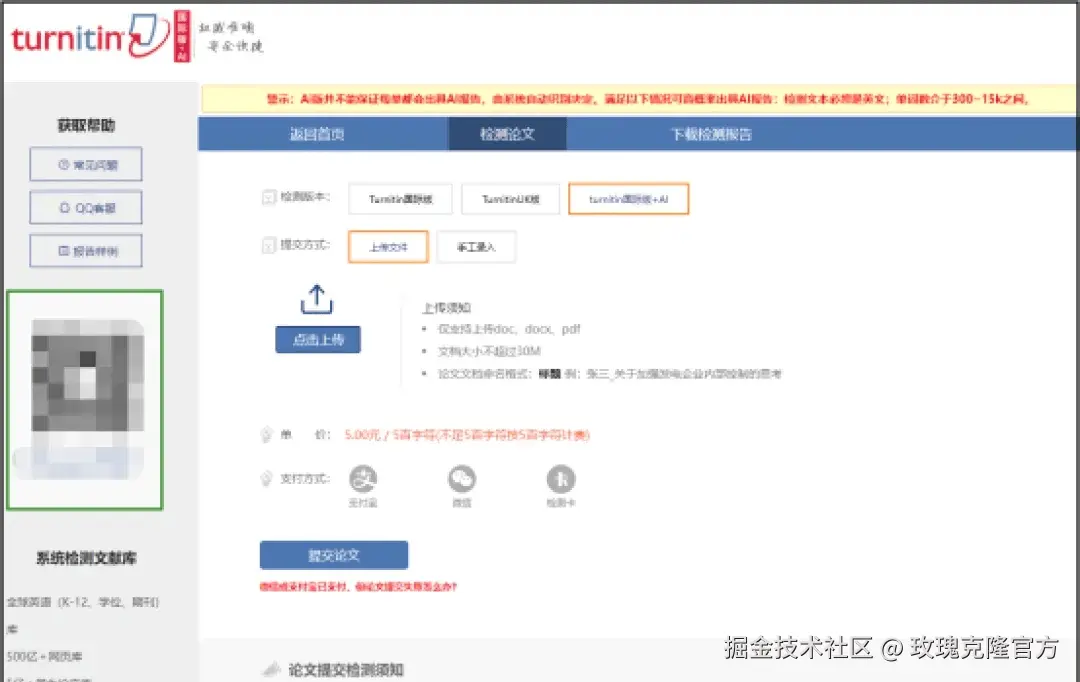Open the QQ客服 support button

[x=86, y=207]
